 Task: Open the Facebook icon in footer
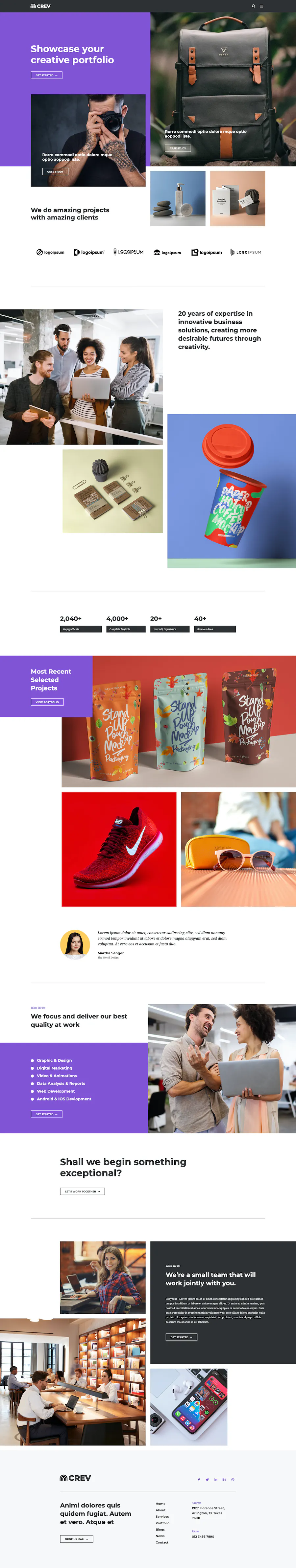click(199, 1479)
